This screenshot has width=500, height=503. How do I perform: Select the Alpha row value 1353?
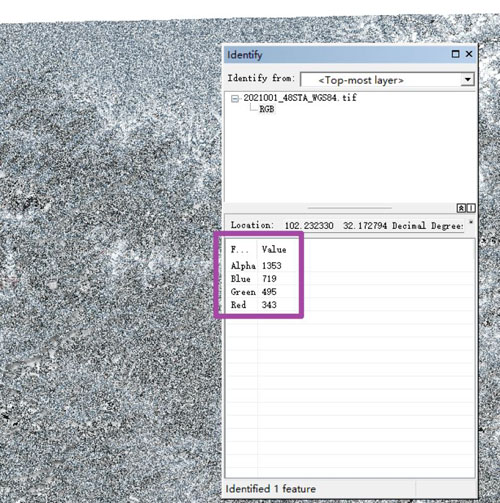tap(272, 266)
